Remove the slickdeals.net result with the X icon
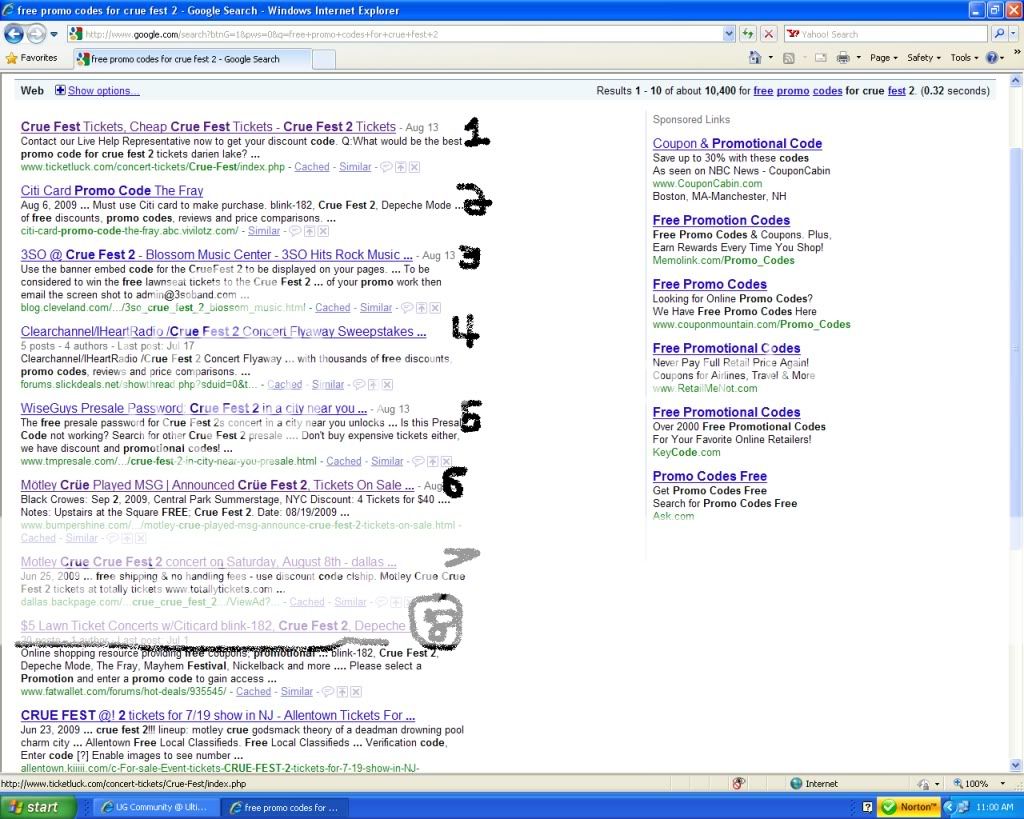Viewport: 1024px width, 819px height. tap(387, 385)
